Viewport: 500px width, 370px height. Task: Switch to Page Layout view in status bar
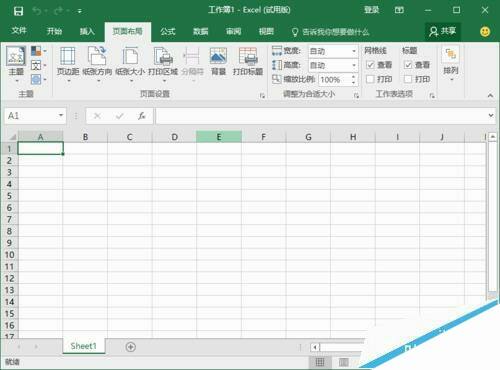click(x=344, y=362)
